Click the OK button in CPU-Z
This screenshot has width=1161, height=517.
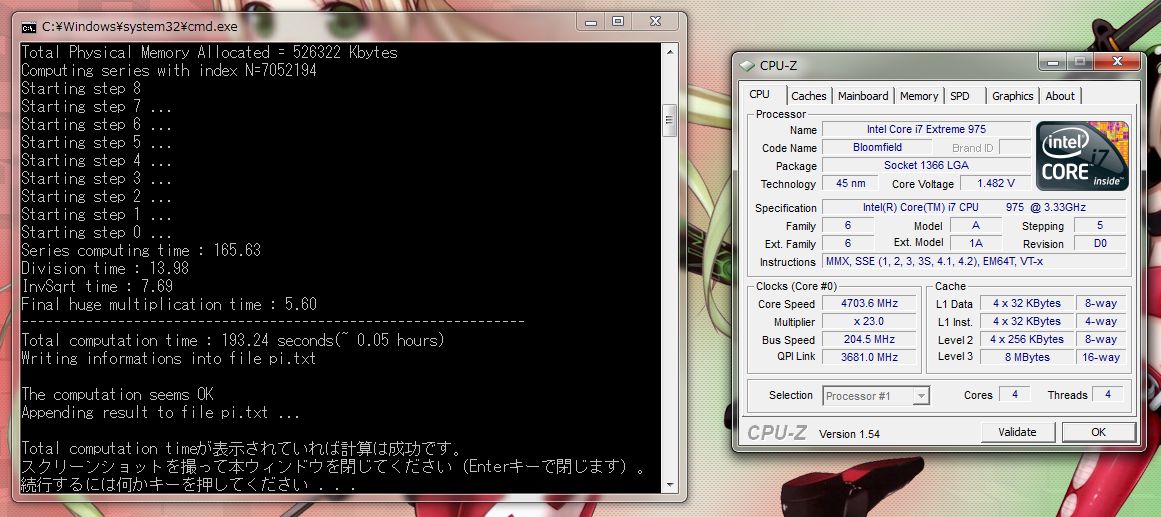coord(1098,433)
